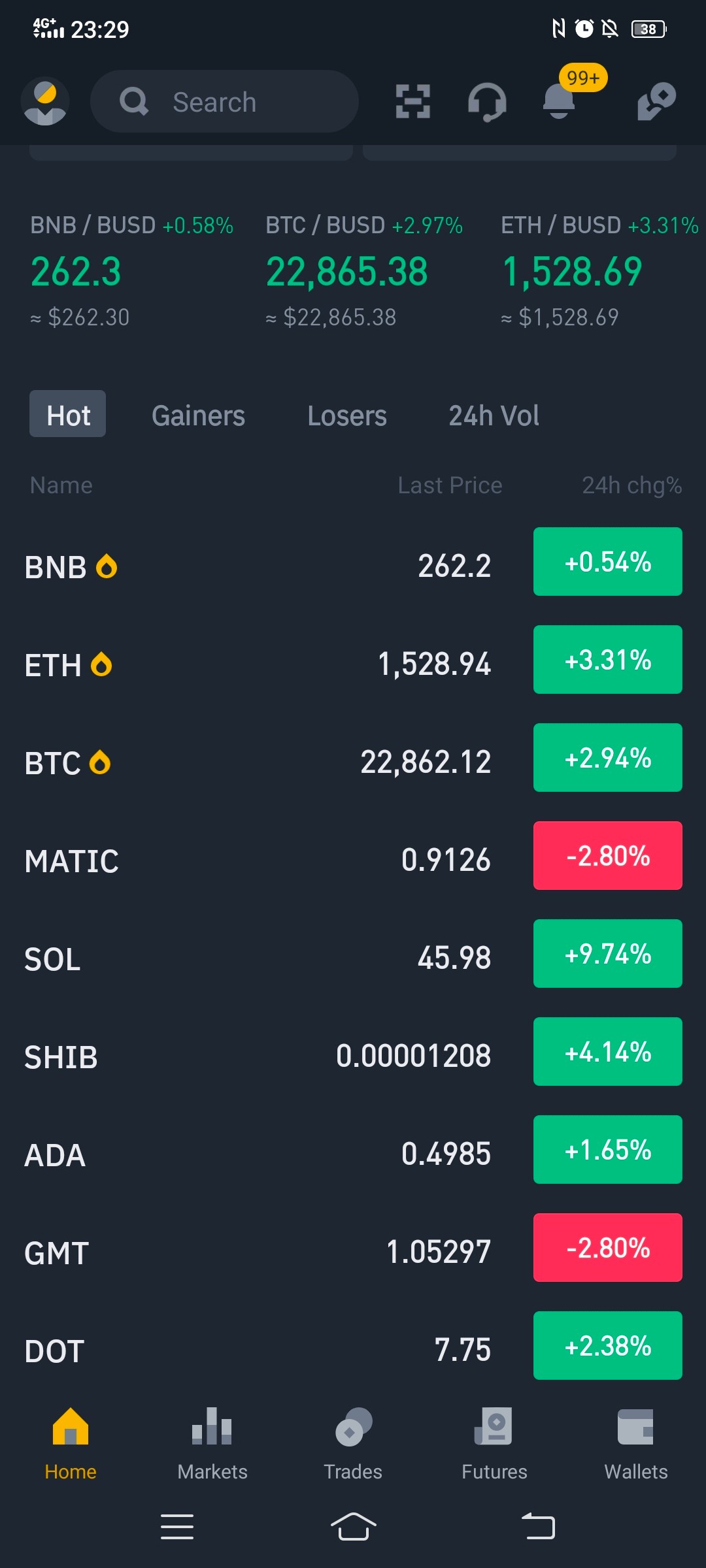The image size is (706, 1568).
Task: Open notifications bell with 99+ badge
Action: (560, 100)
